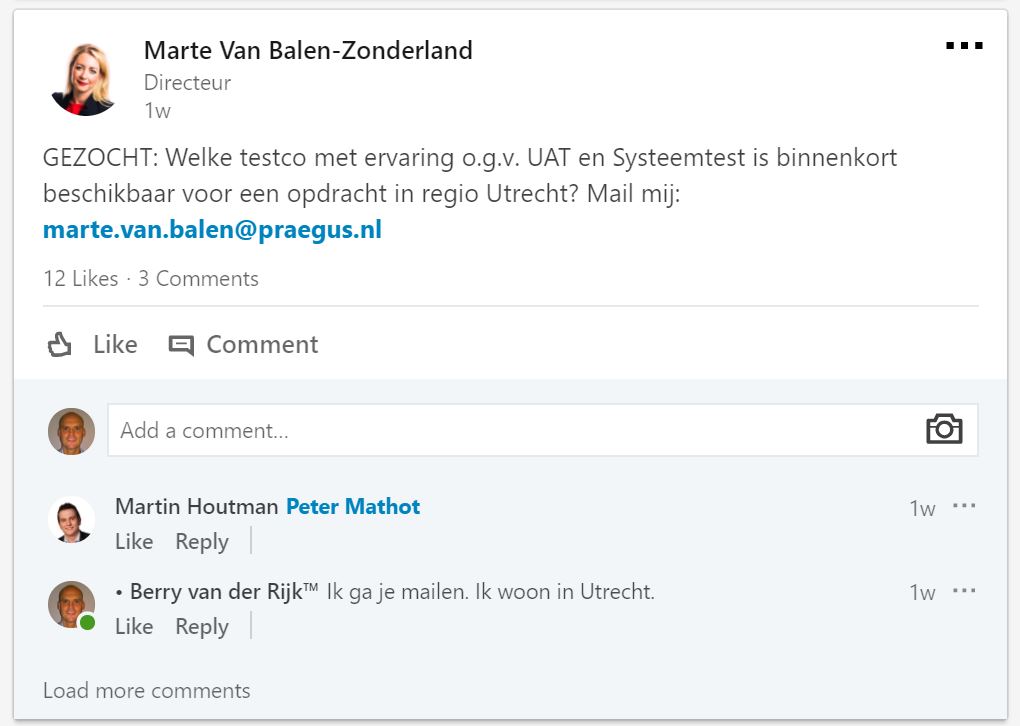
Task: Click Martin Houtman's profile picture
Action: (x=71, y=520)
